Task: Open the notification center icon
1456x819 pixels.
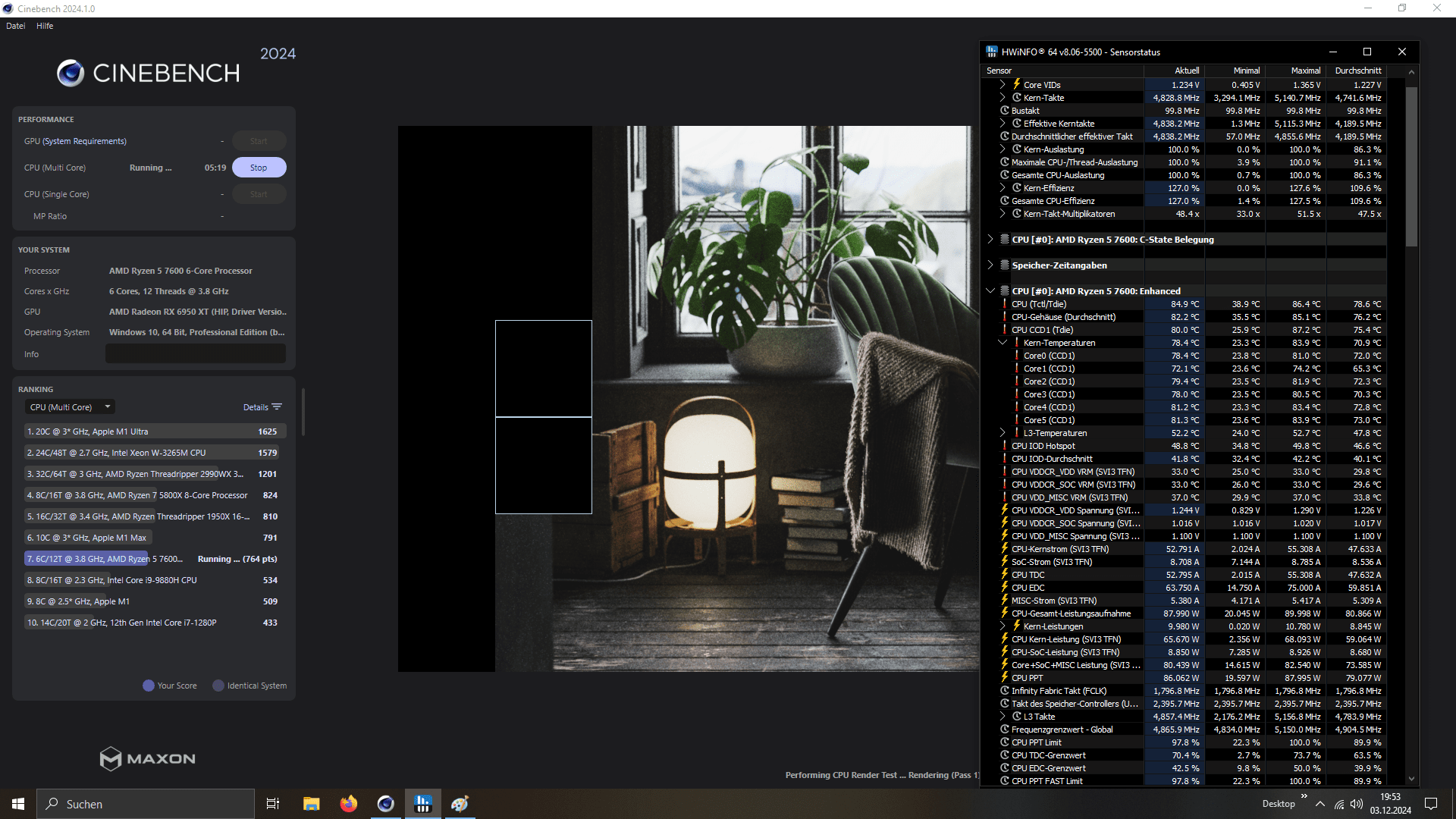Action: 1431,804
